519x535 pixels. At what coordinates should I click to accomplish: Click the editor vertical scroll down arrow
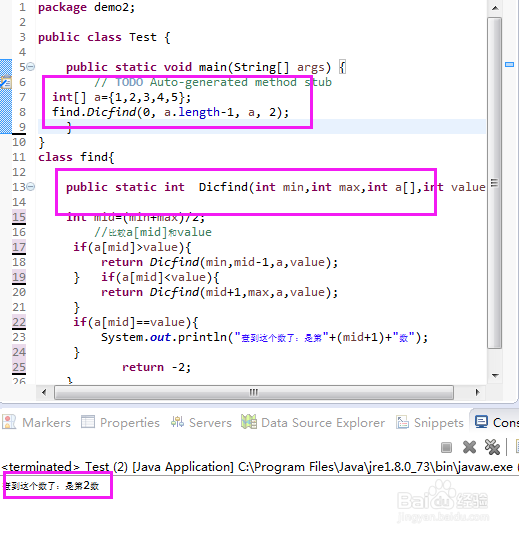click(x=495, y=376)
